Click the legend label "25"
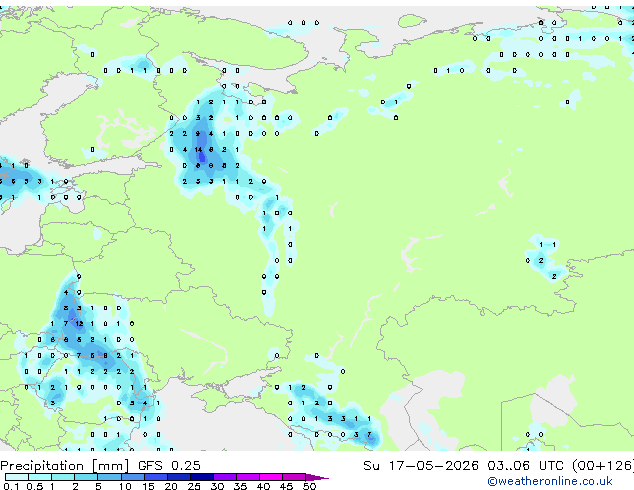 tap(194, 486)
